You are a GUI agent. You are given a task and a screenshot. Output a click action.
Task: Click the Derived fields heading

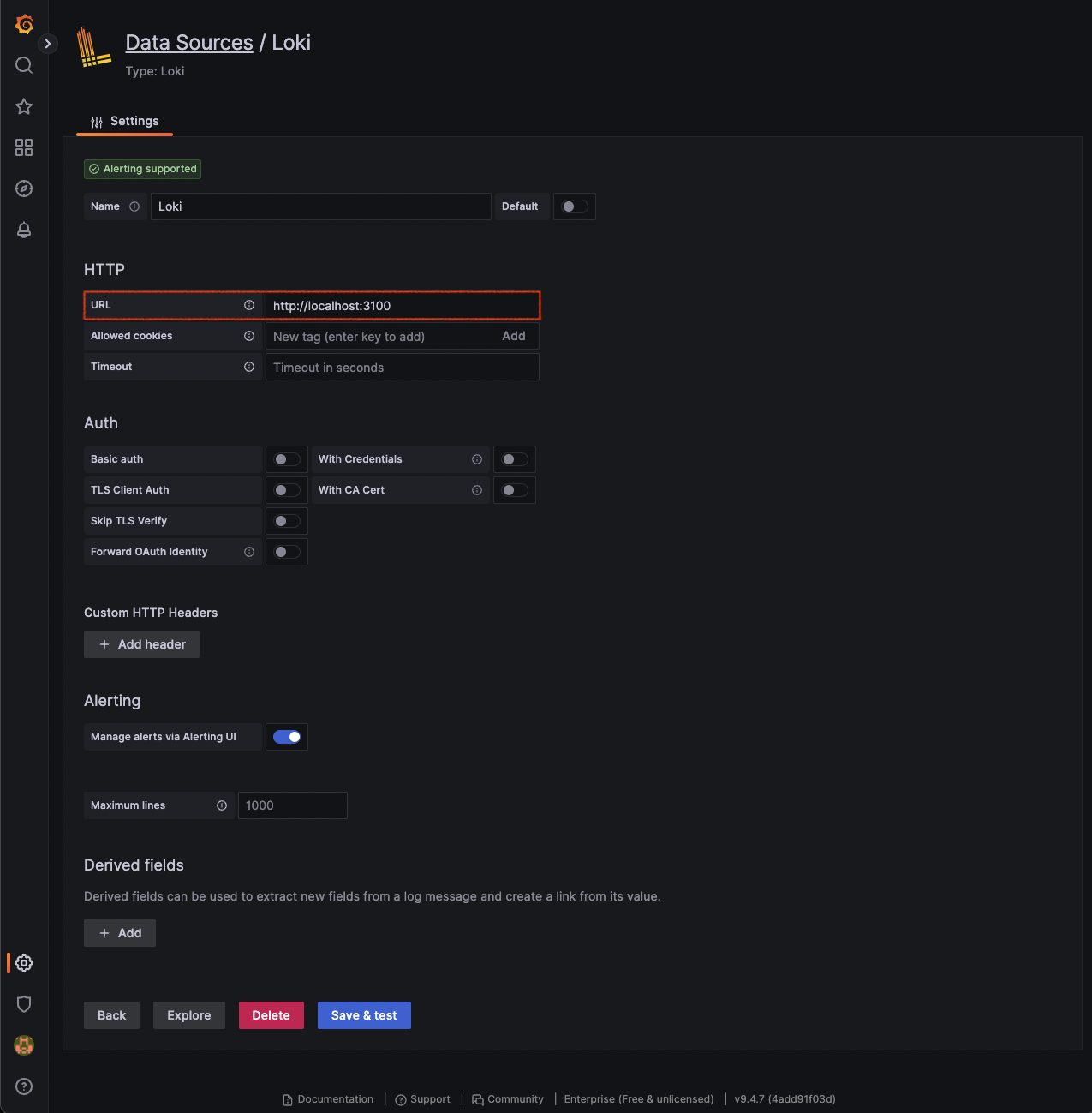134,865
